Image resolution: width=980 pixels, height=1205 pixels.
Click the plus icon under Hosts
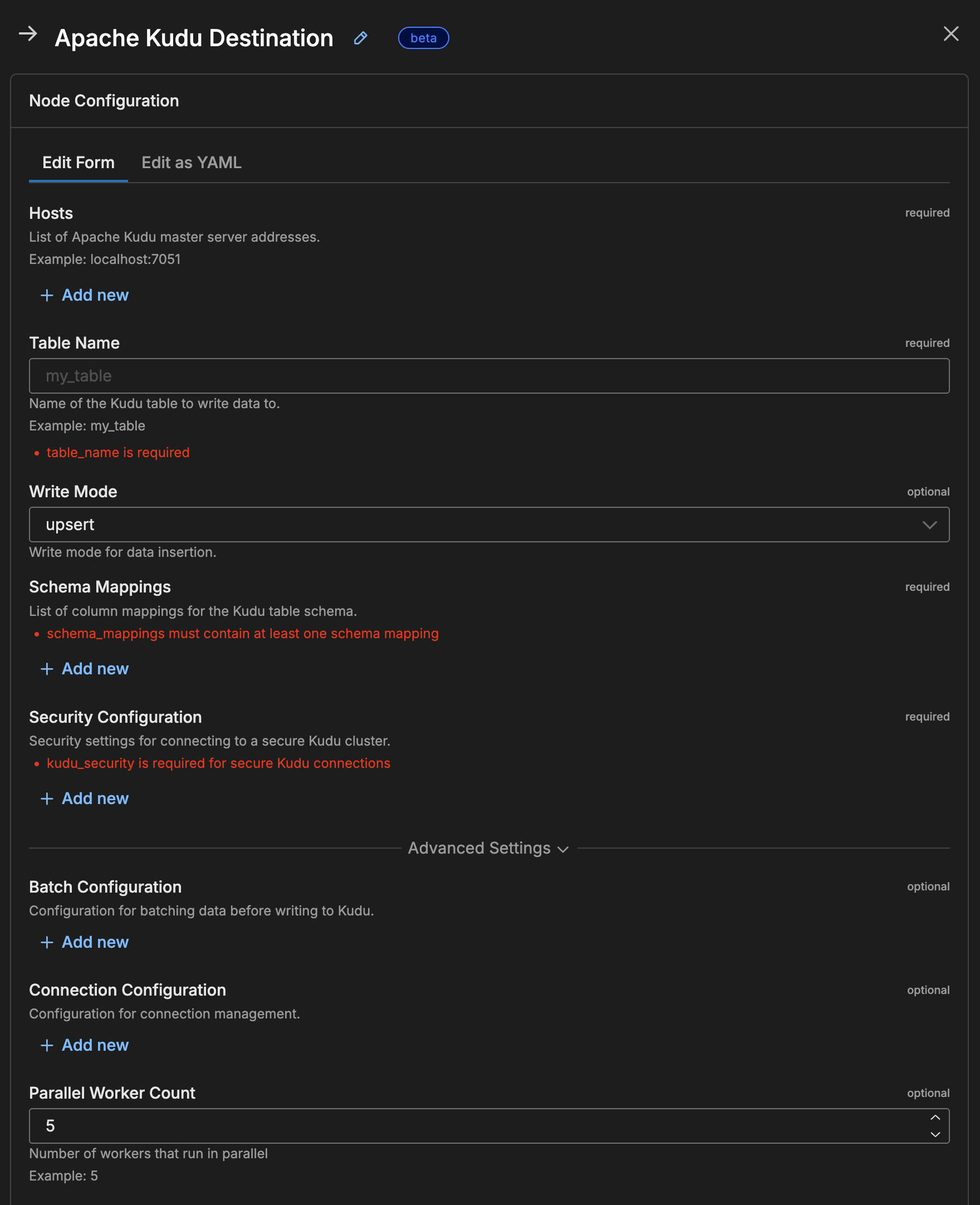pos(47,295)
